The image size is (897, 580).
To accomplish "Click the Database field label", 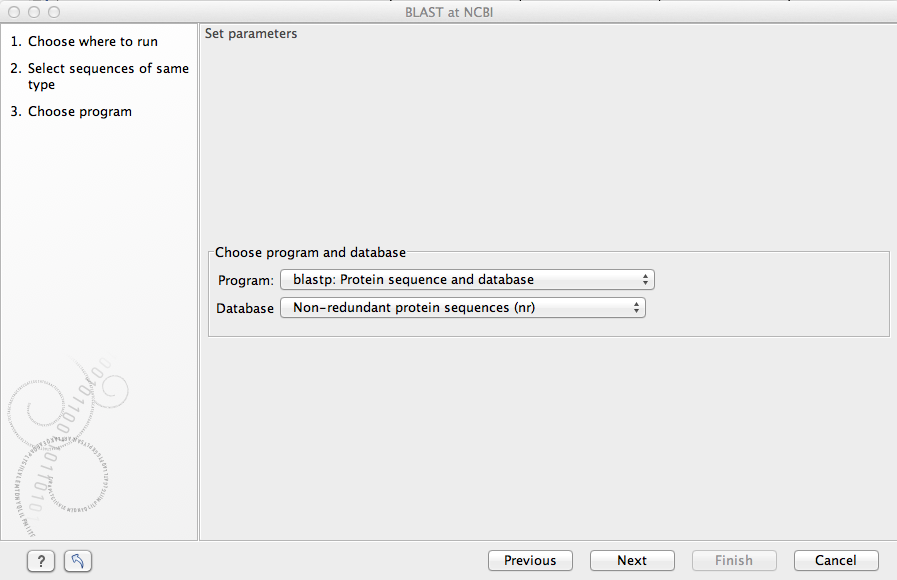I will click(x=245, y=309).
